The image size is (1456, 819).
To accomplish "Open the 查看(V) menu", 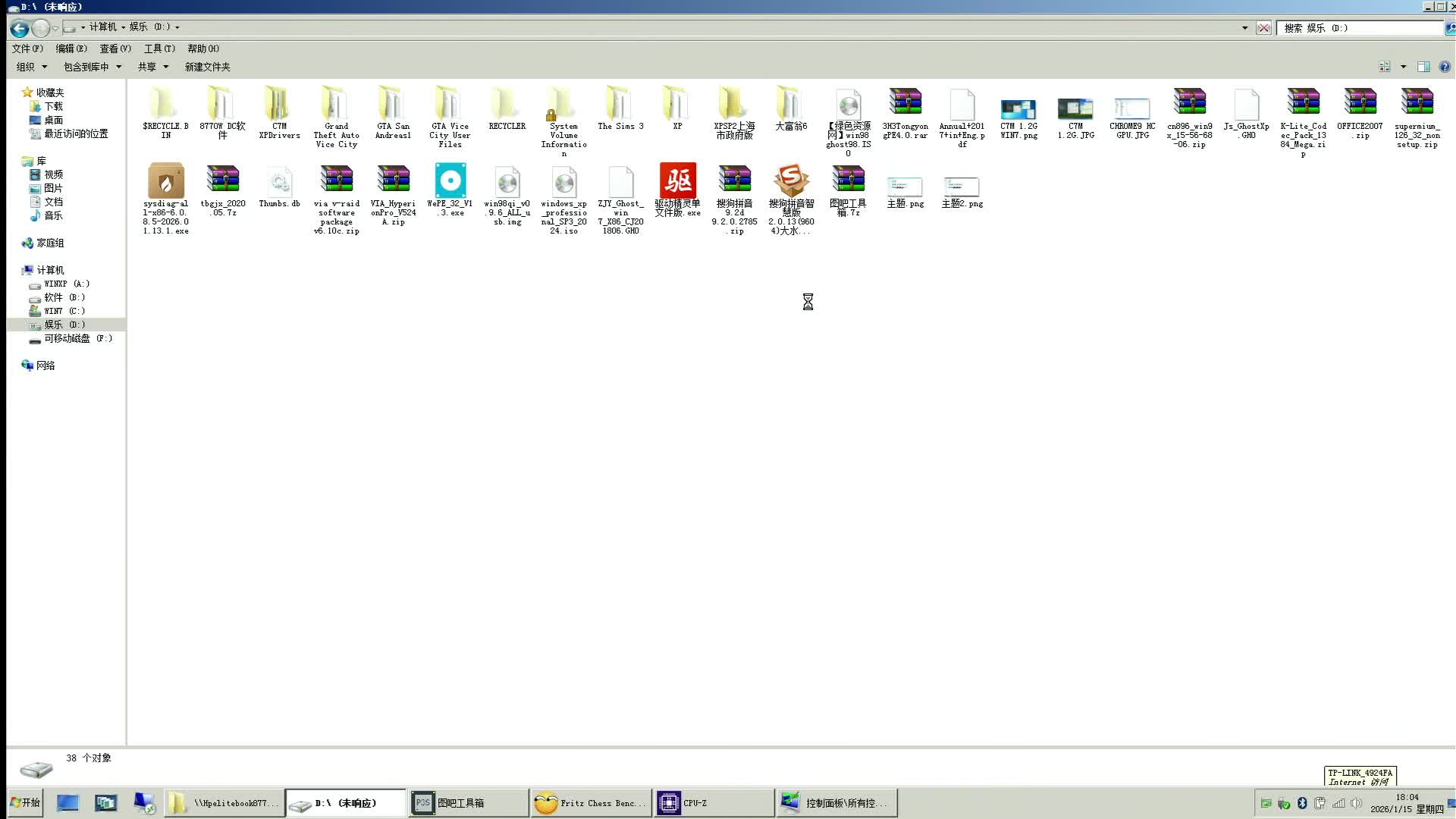I will [115, 48].
